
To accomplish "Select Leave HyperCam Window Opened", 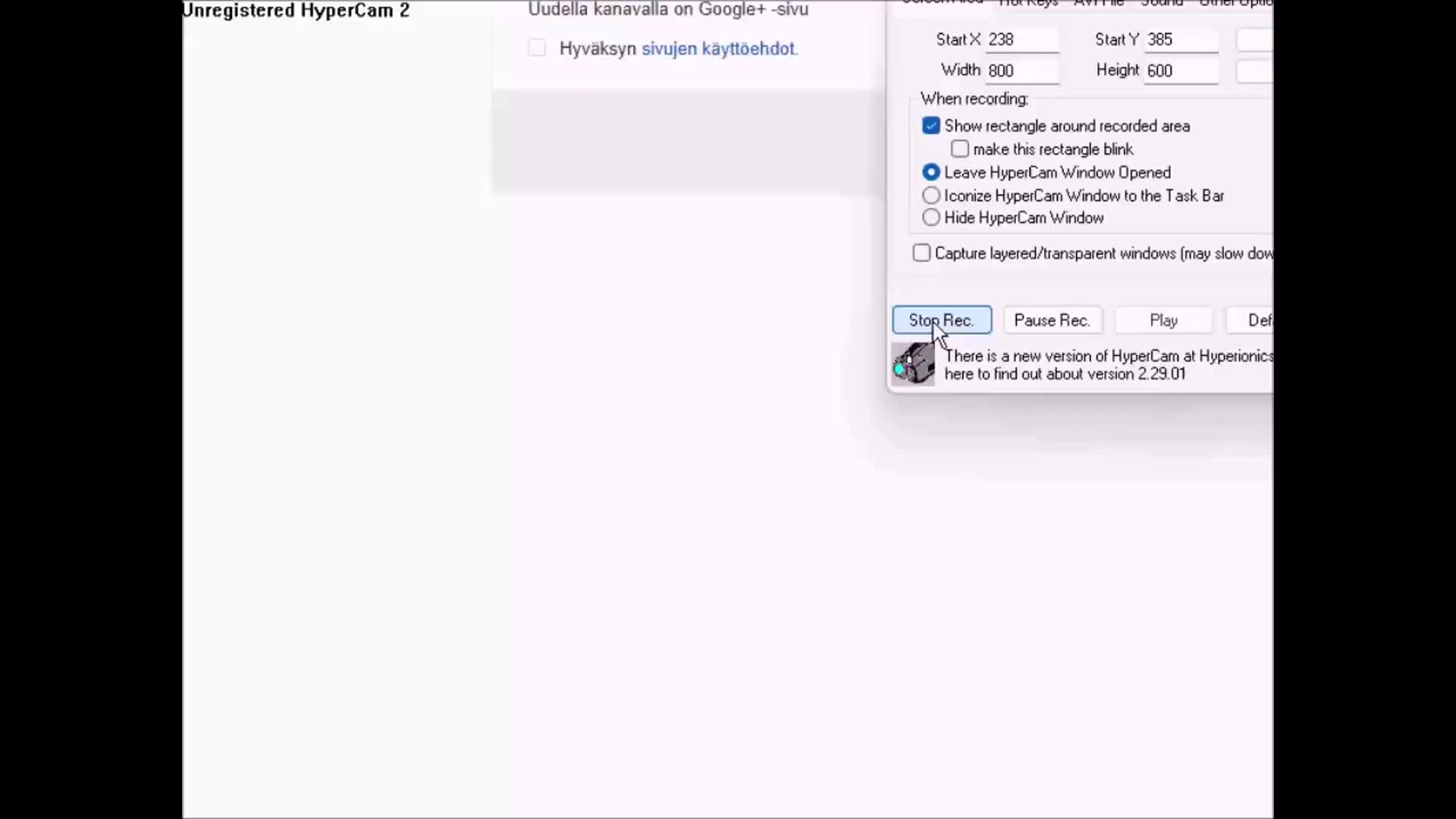I will coord(931,172).
